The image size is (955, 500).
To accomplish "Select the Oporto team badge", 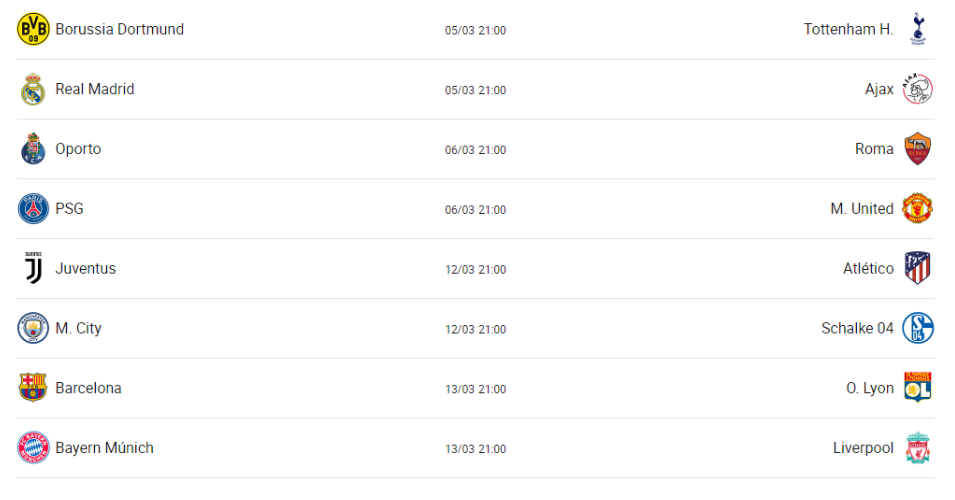I will [x=33, y=149].
